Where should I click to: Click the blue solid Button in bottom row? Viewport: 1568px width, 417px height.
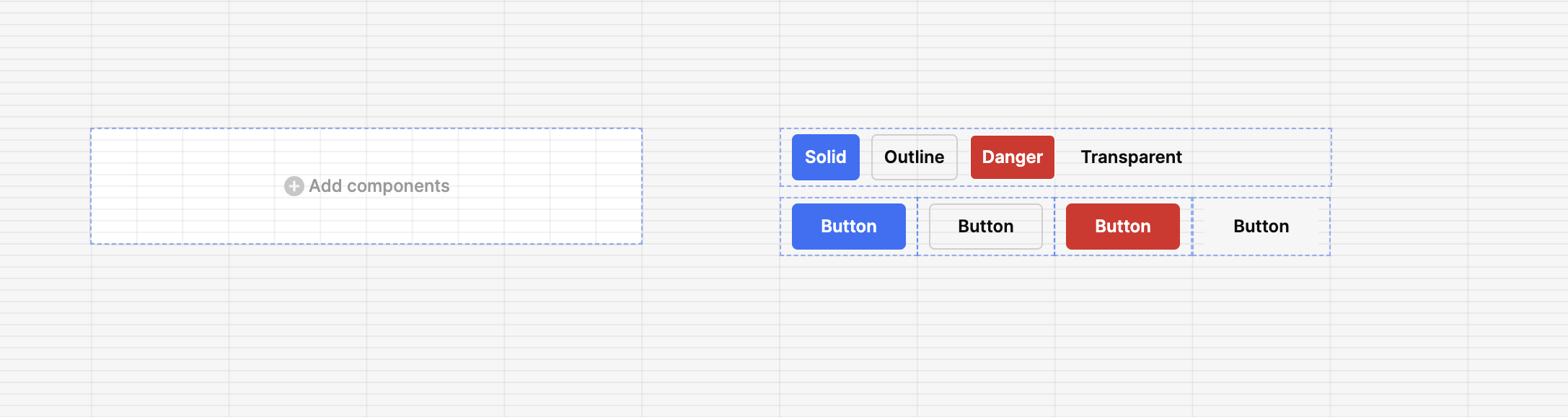pyautogui.click(x=848, y=227)
